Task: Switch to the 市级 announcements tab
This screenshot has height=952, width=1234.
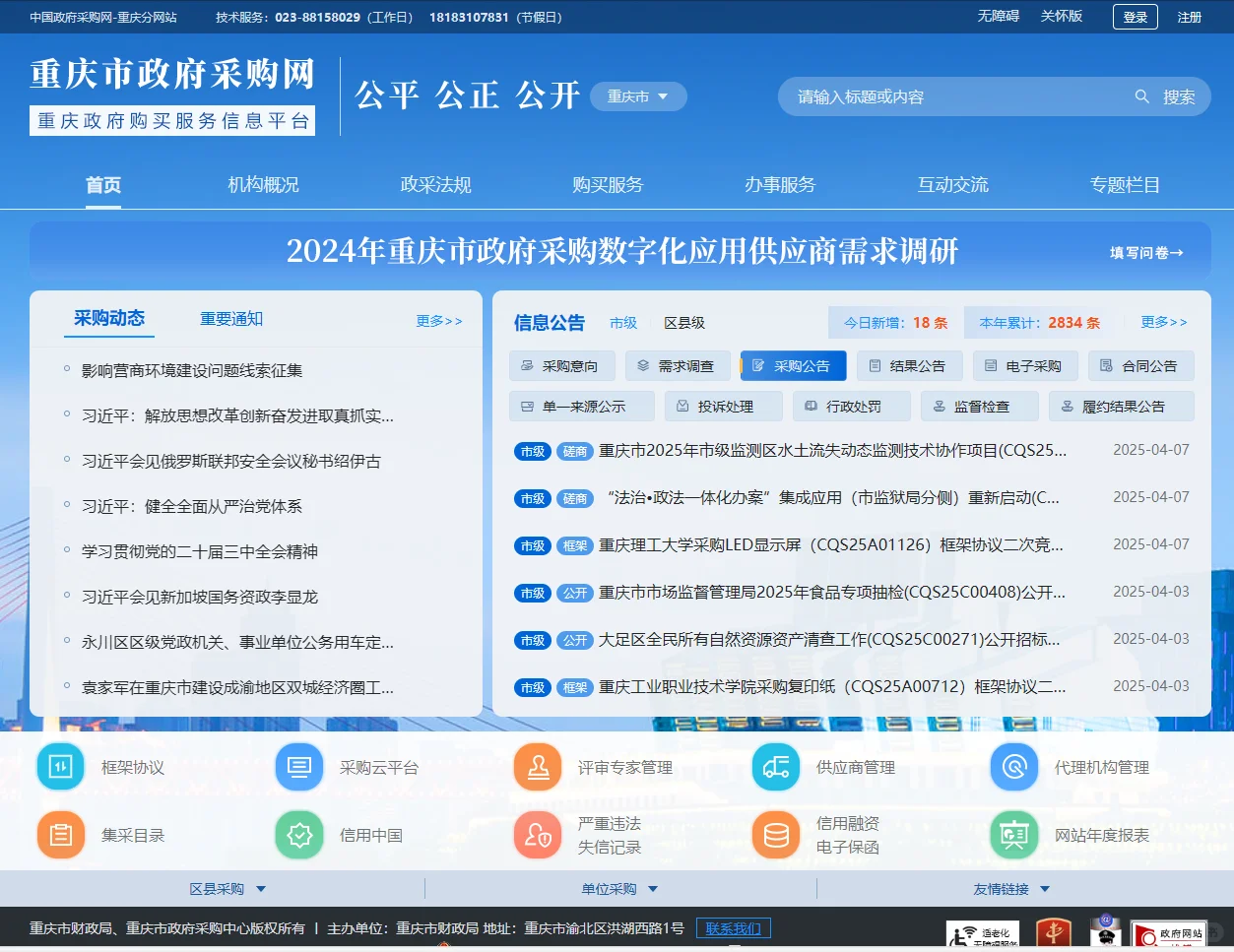Action: click(623, 323)
